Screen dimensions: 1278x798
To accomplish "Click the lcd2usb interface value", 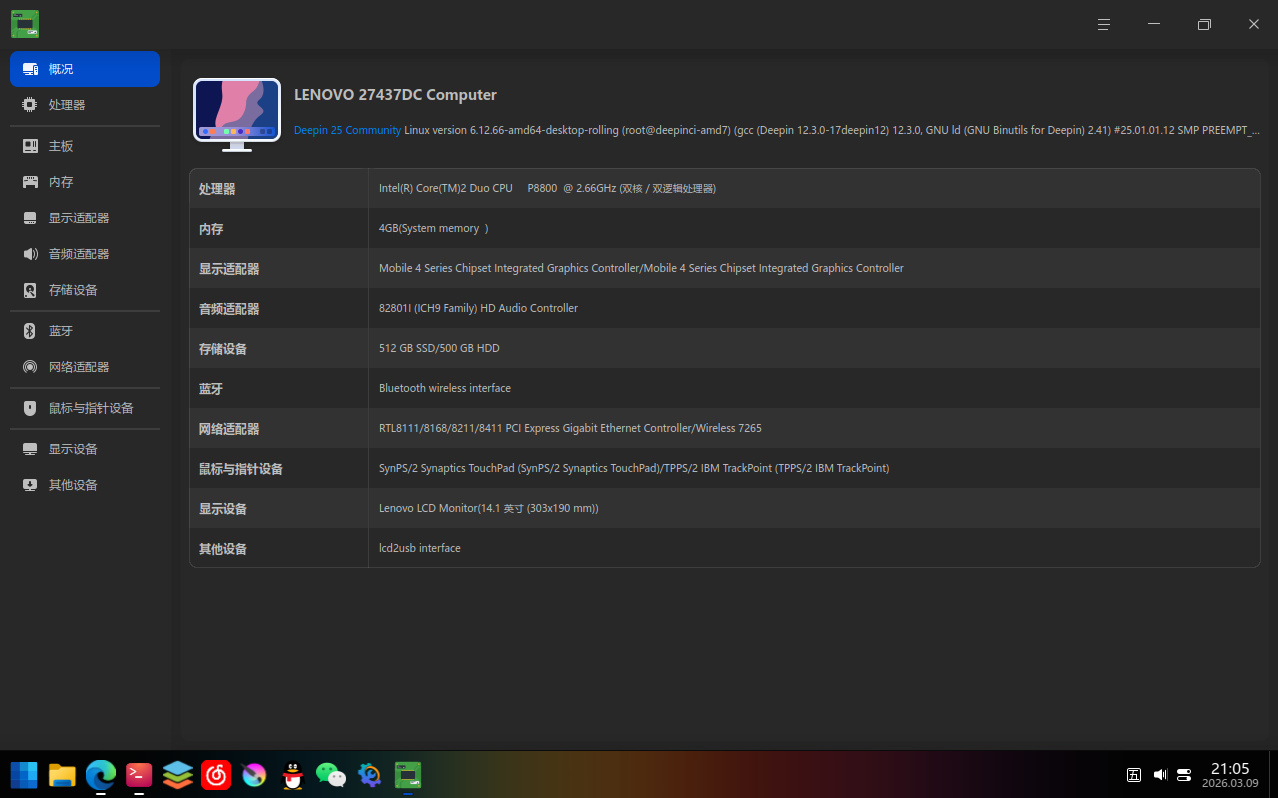I will tap(420, 548).
